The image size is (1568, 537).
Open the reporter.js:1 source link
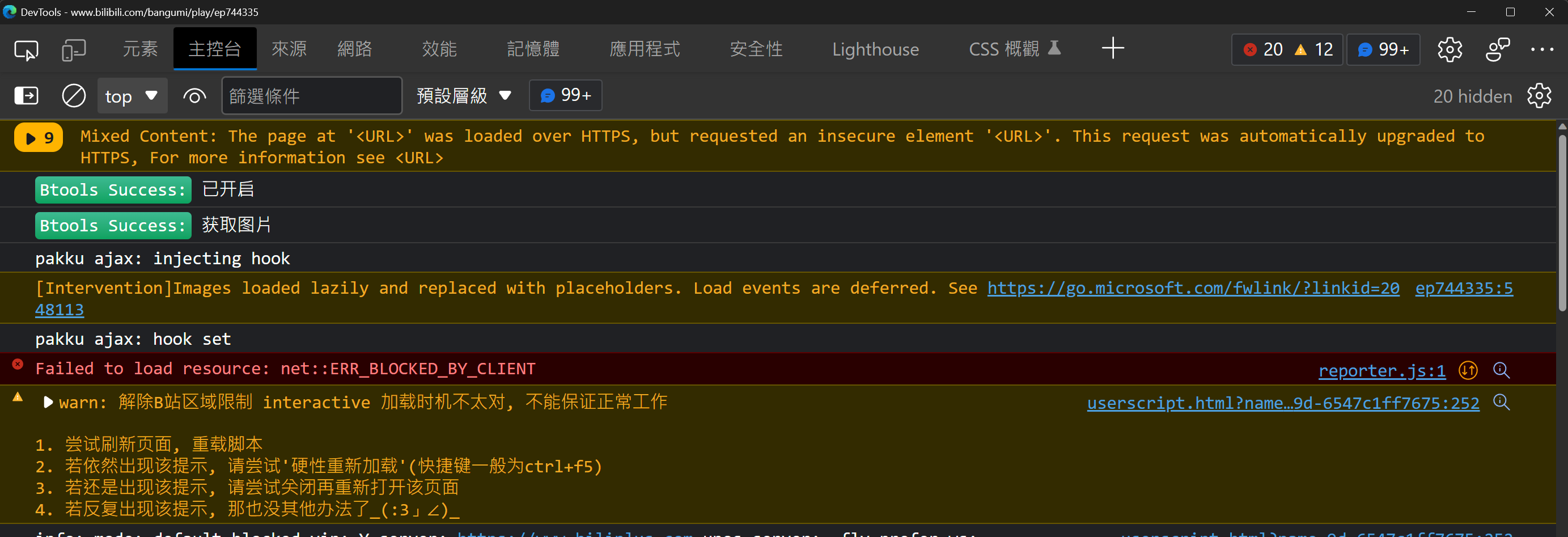click(1380, 371)
